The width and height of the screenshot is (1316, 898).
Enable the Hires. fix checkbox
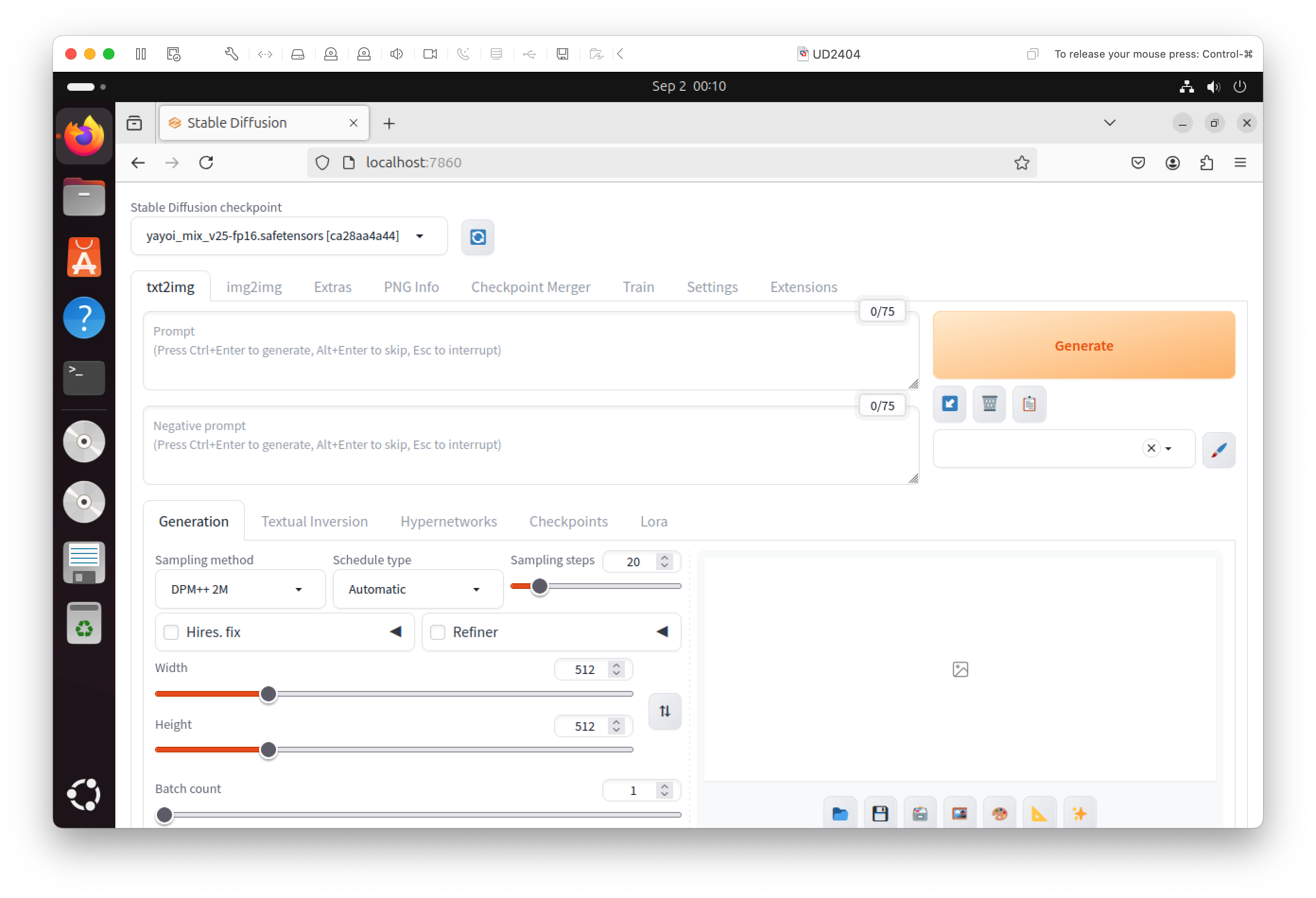(171, 632)
